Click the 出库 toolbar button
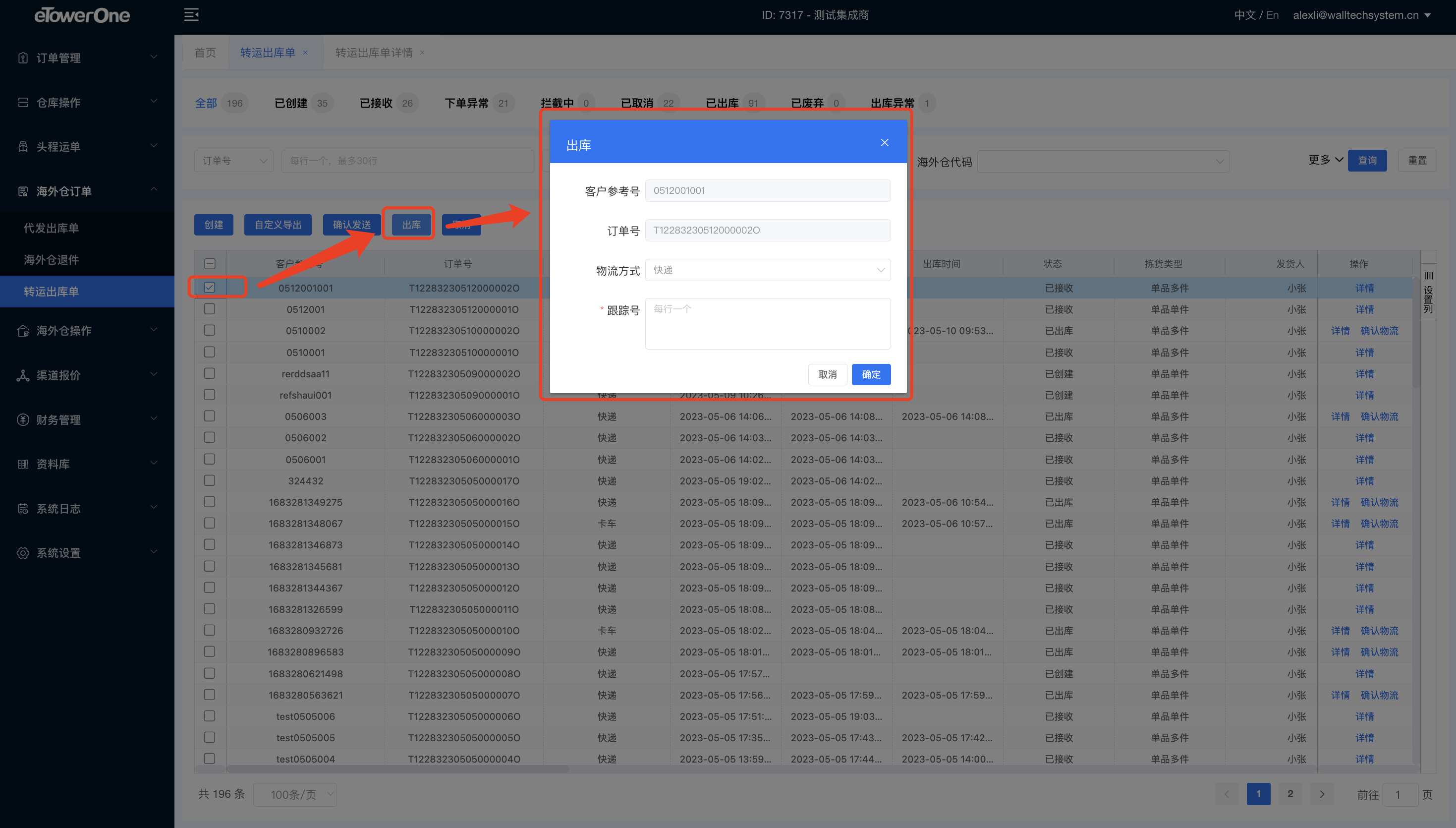This screenshot has width=1456, height=828. 411,225
